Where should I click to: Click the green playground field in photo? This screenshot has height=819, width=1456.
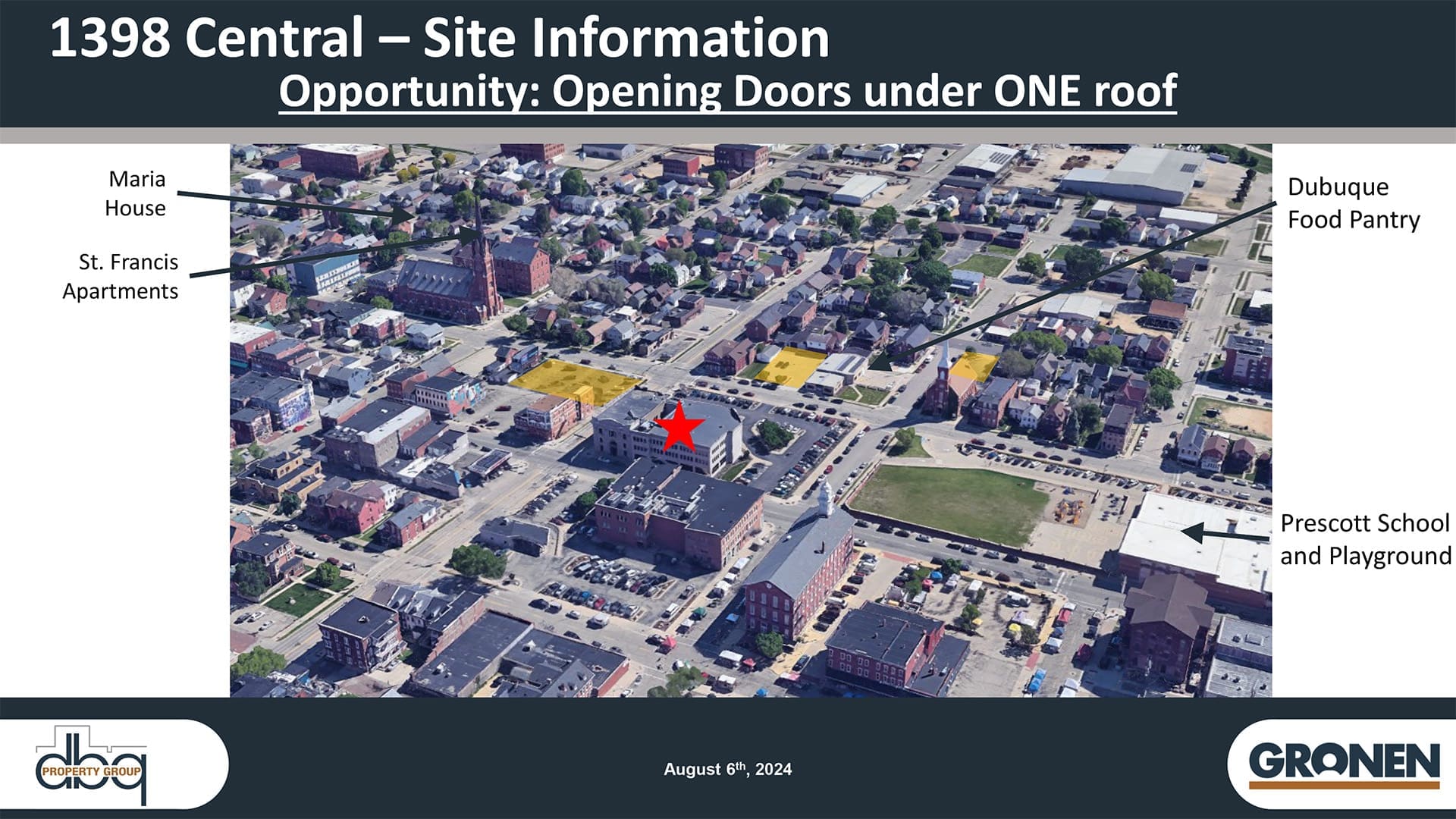tap(948, 502)
